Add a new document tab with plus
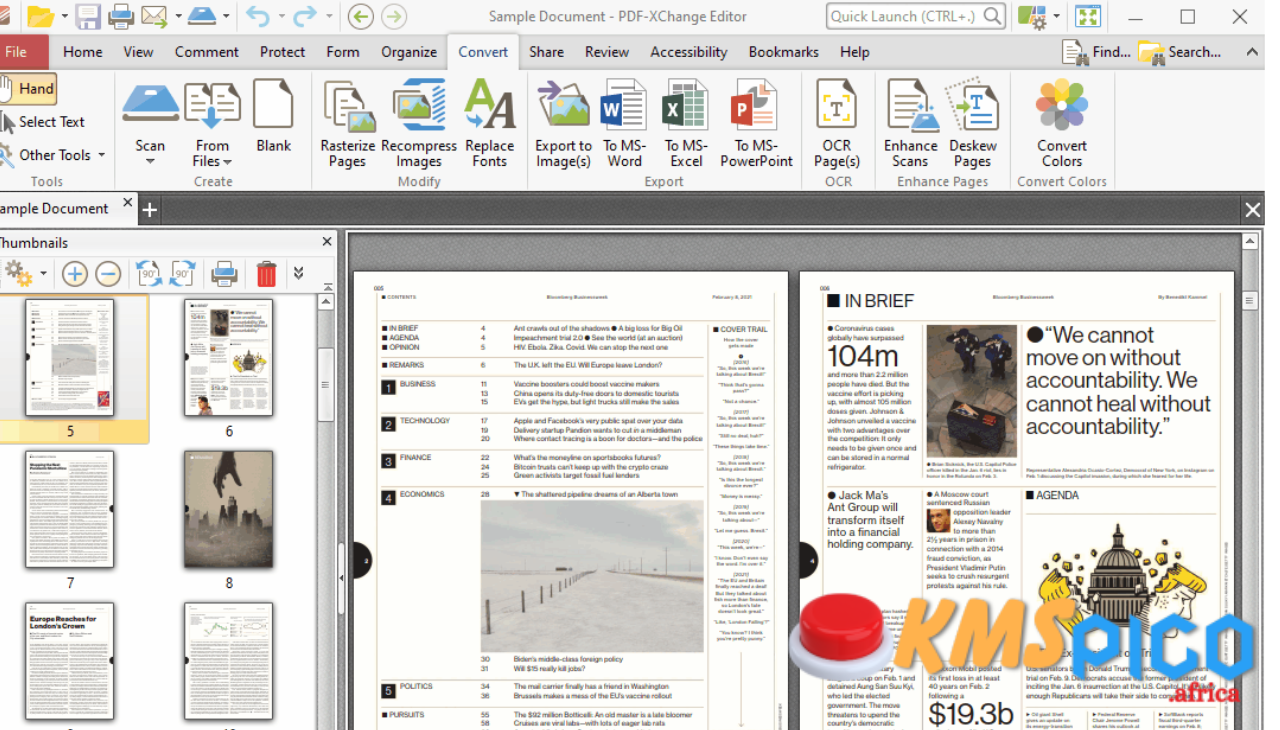This screenshot has width=1280, height=730. 150,209
